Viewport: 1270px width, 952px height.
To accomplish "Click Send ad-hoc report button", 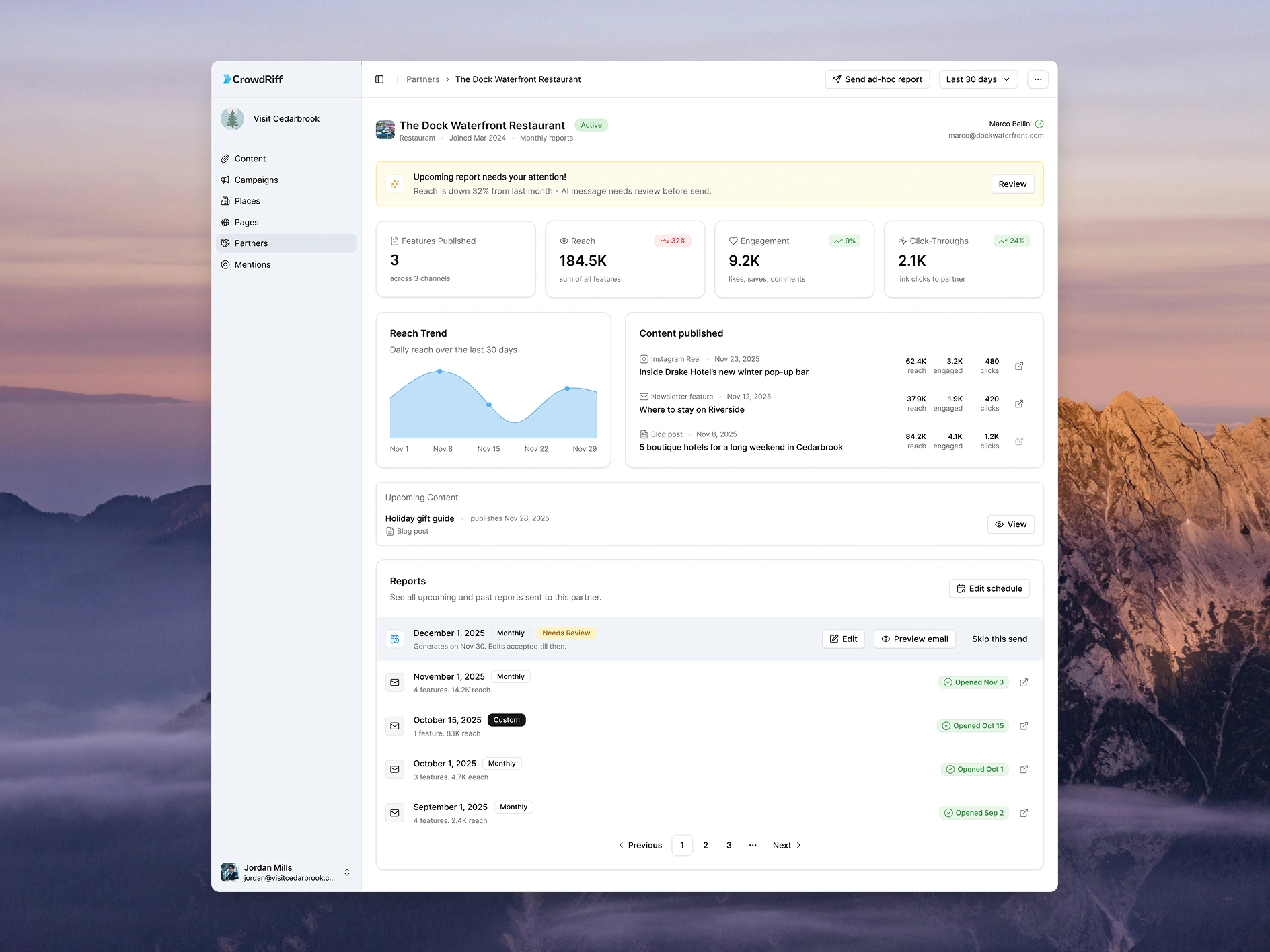I will pyautogui.click(x=877, y=79).
